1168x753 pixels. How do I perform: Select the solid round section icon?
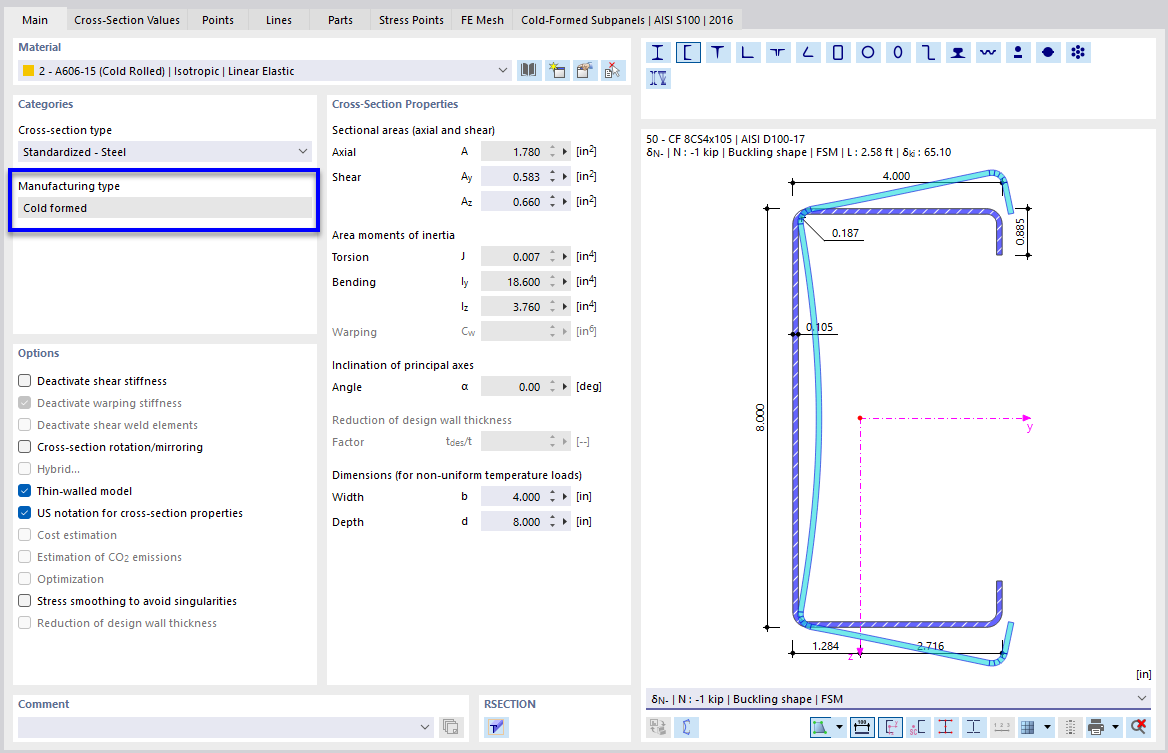(x=1048, y=52)
